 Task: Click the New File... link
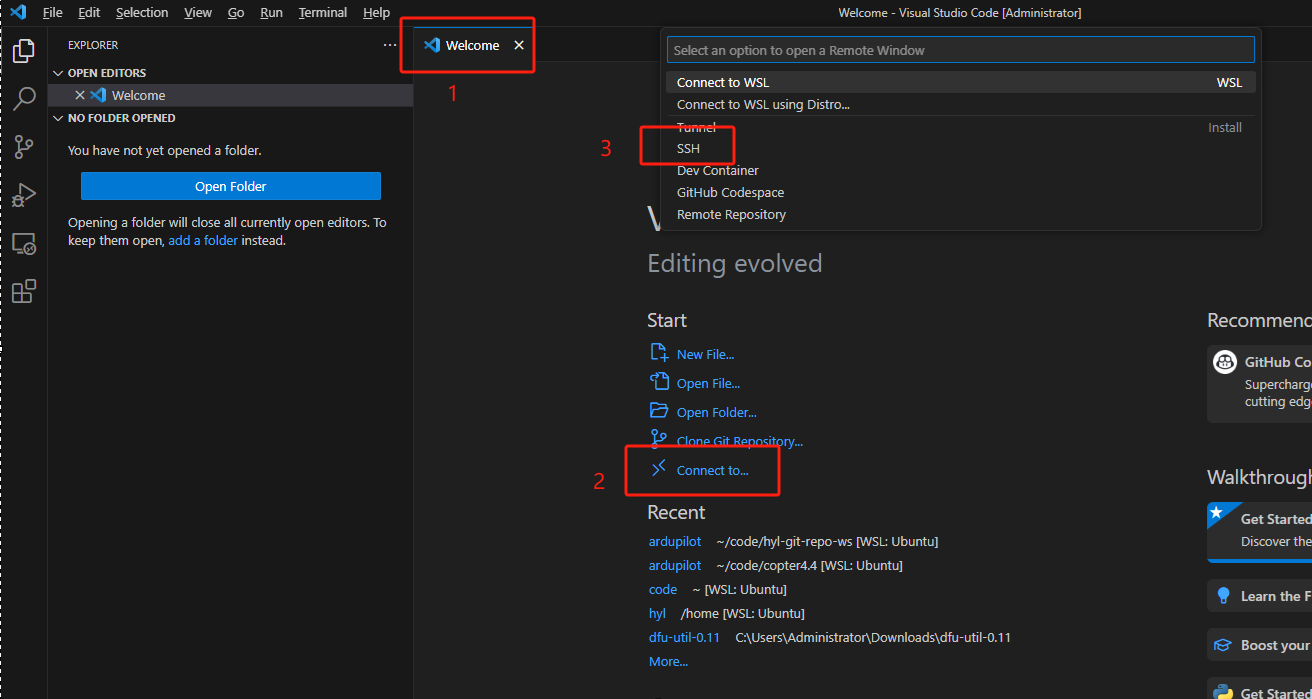coord(705,354)
